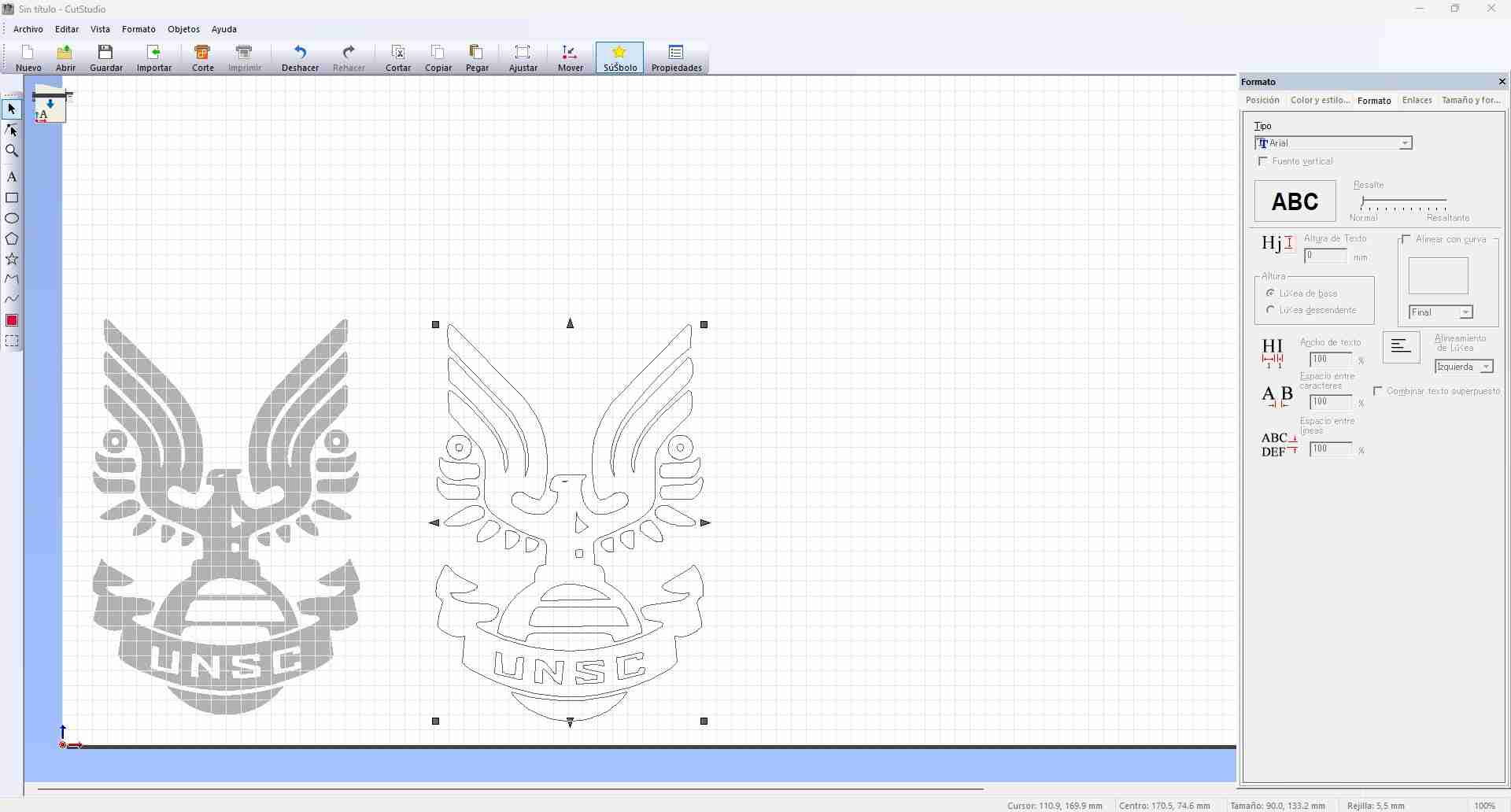
Task: Paste with the Pegar icon
Action: (477, 58)
